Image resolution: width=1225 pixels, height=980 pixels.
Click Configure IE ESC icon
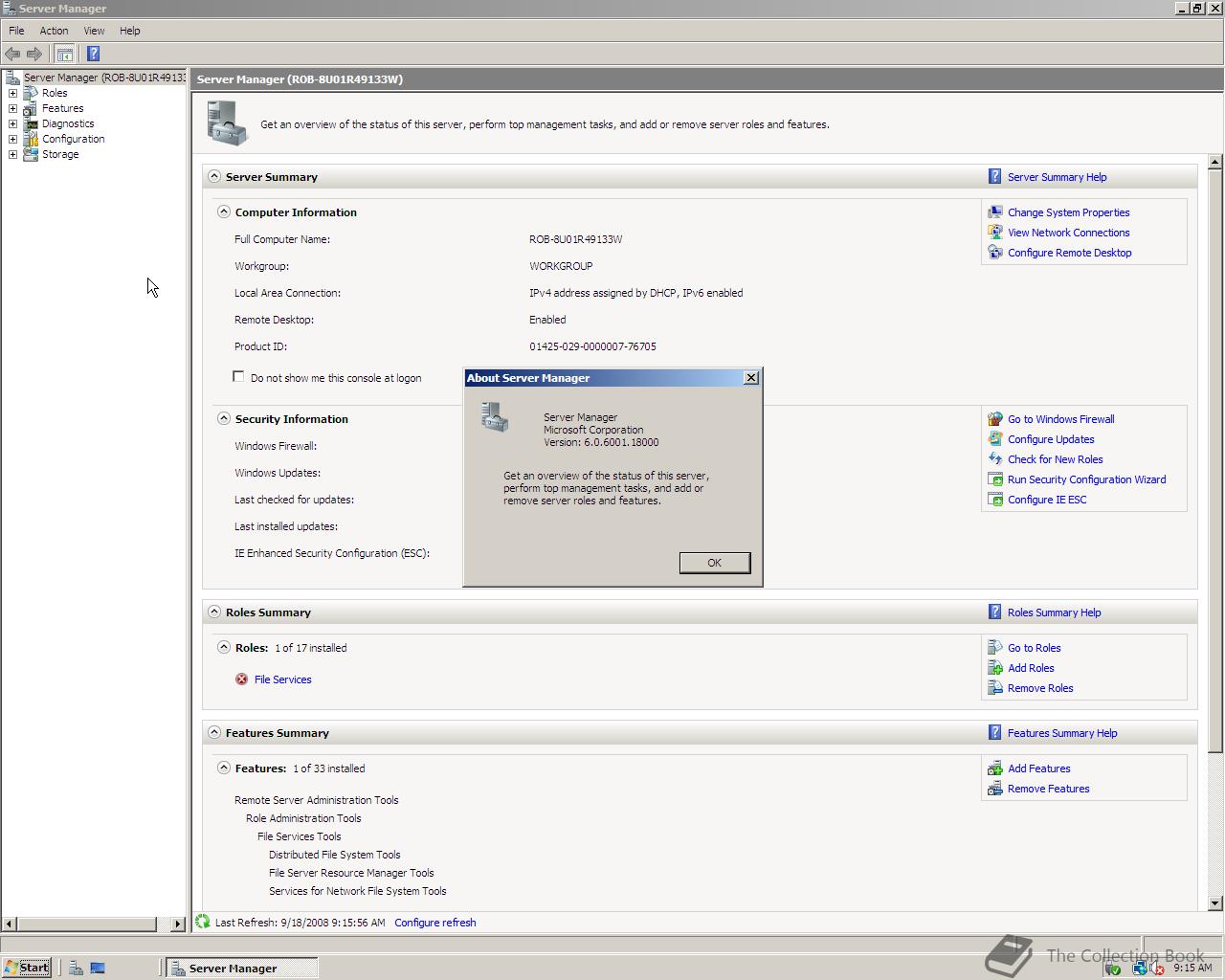995,500
